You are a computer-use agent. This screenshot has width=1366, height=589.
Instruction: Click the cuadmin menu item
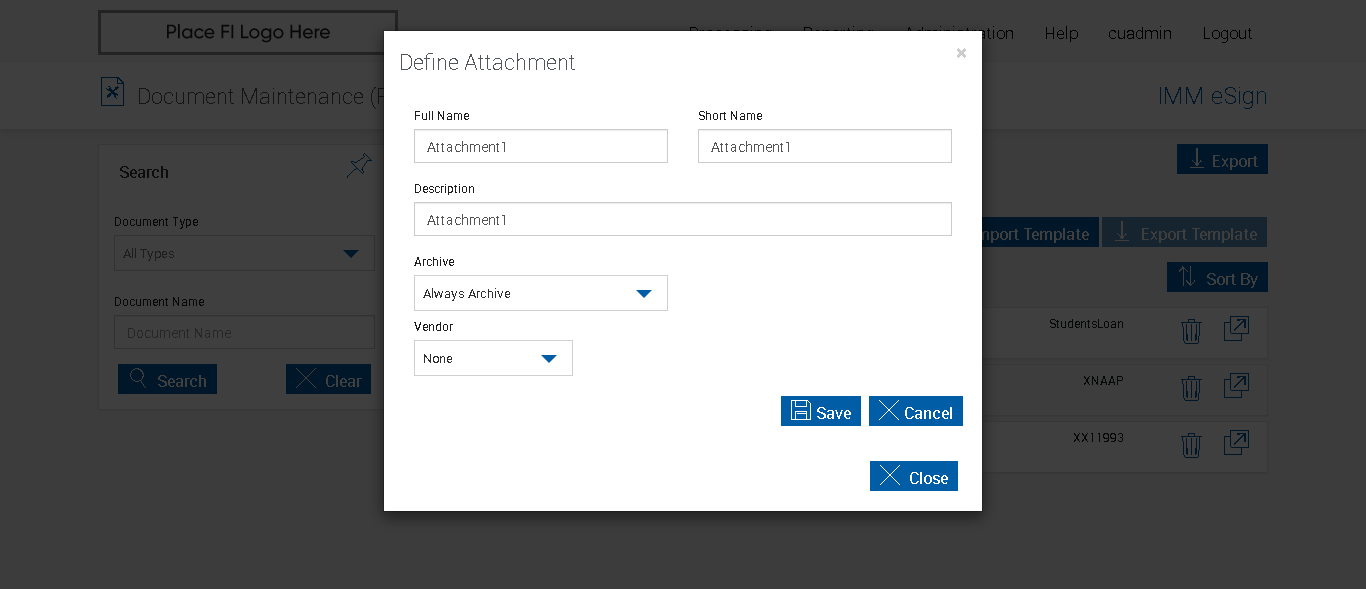click(1140, 33)
